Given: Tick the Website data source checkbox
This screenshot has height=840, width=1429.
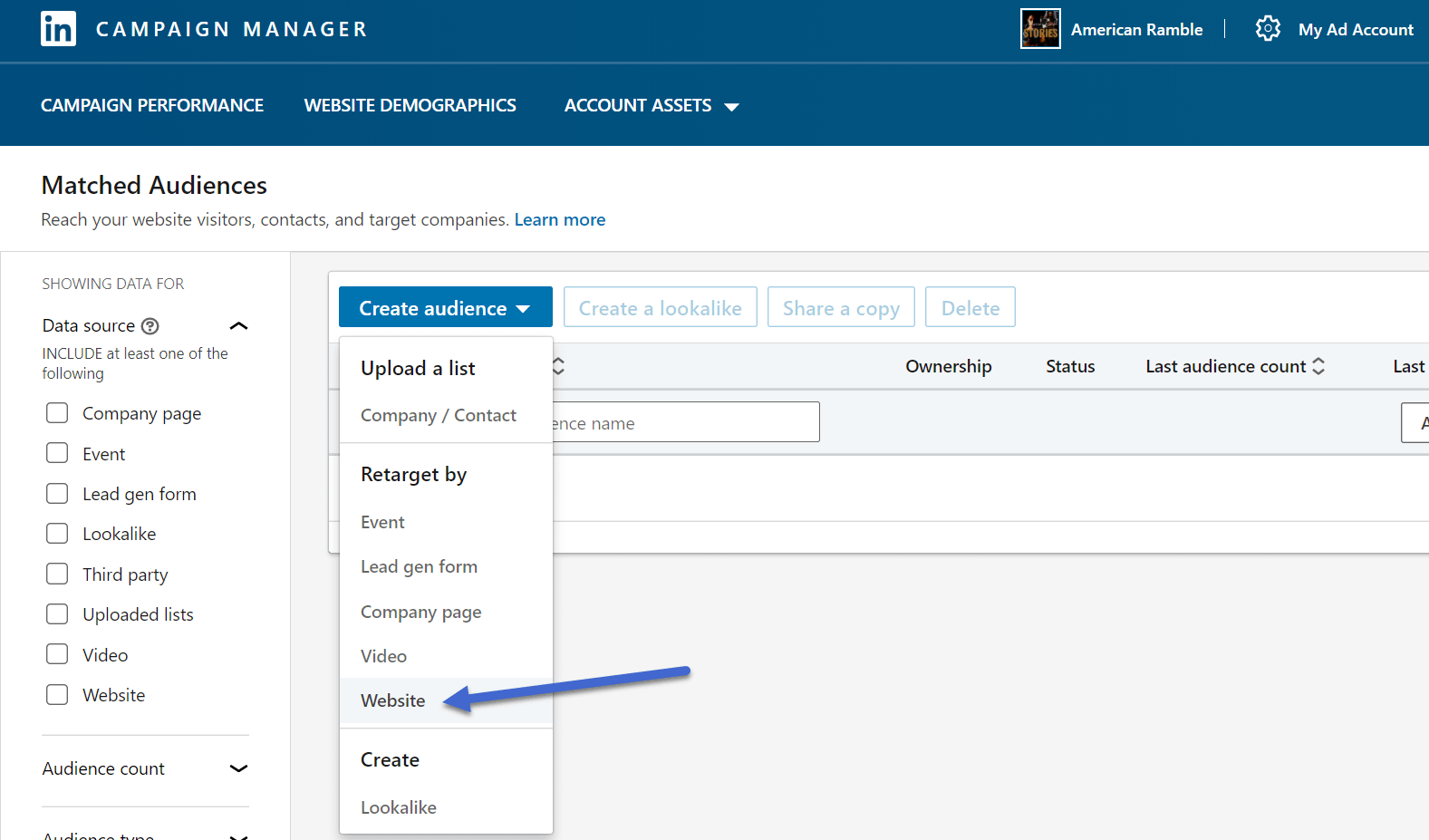Looking at the screenshot, I should 57,694.
